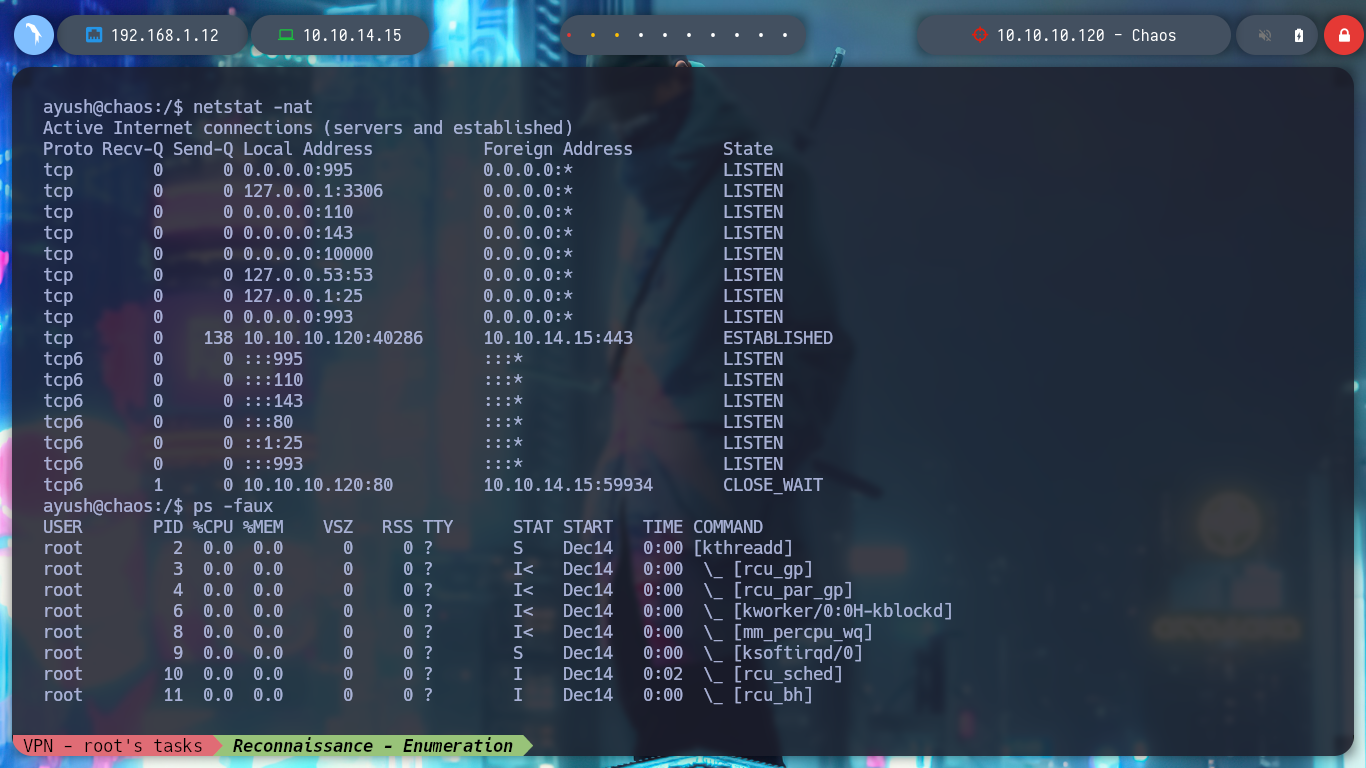Click the red target crosshair icon
Viewport: 1366px width, 768px height.
tap(979, 35)
